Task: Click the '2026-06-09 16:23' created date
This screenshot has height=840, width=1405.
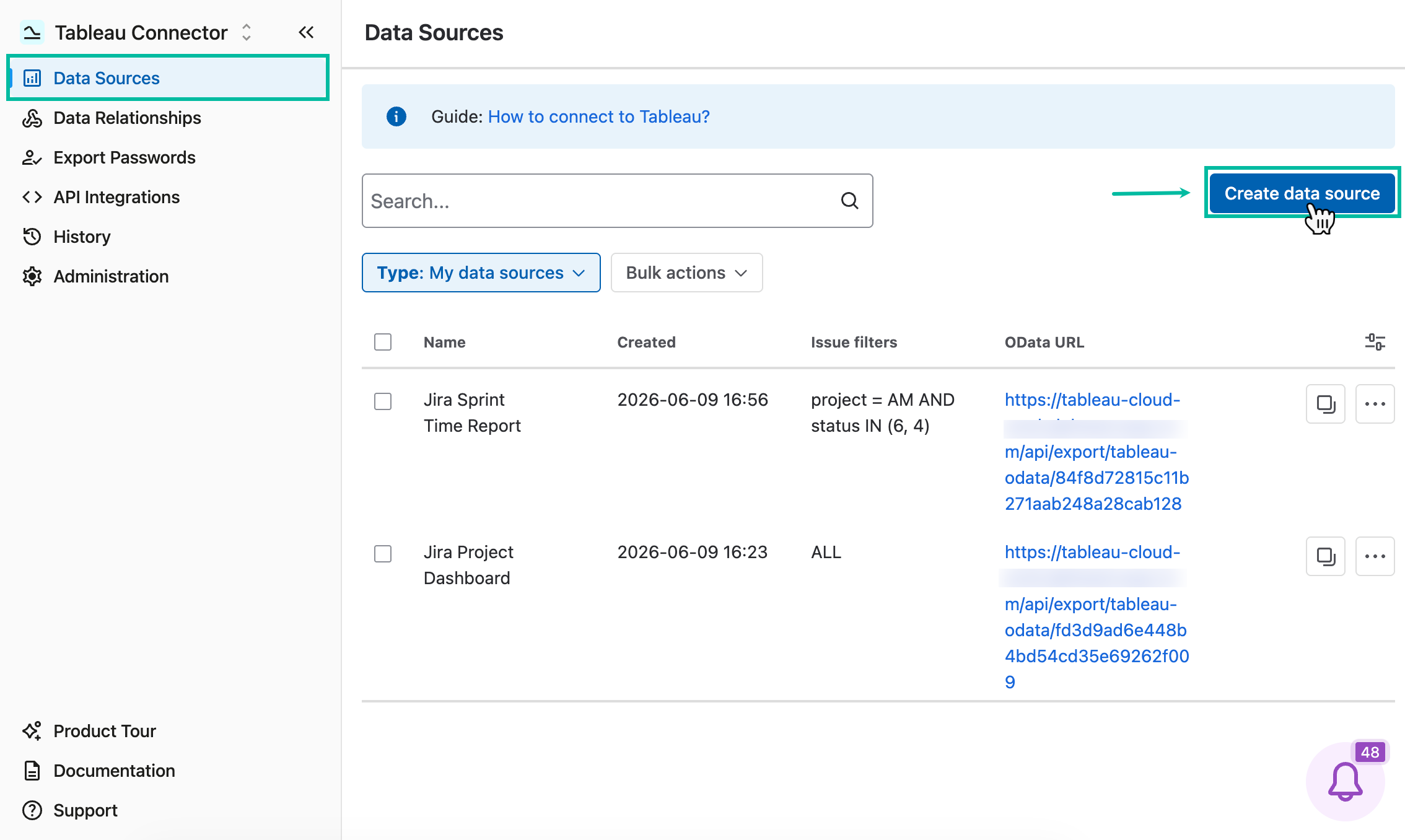Action: coord(693,553)
